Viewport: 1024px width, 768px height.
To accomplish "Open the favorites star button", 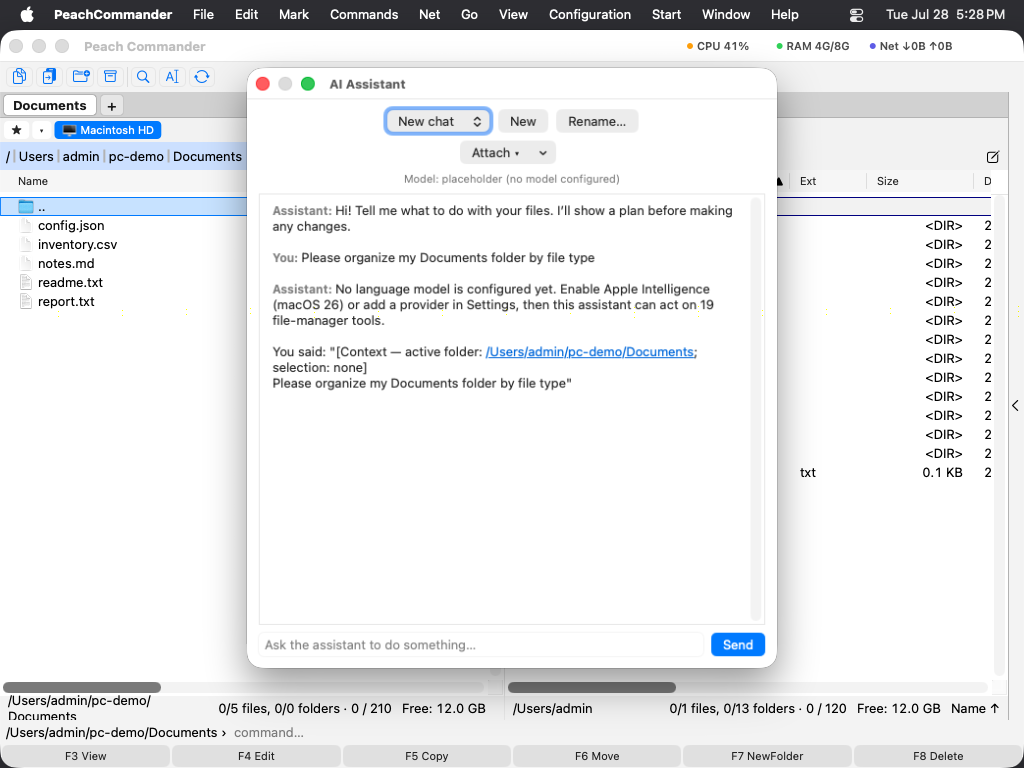I will (x=16, y=130).
